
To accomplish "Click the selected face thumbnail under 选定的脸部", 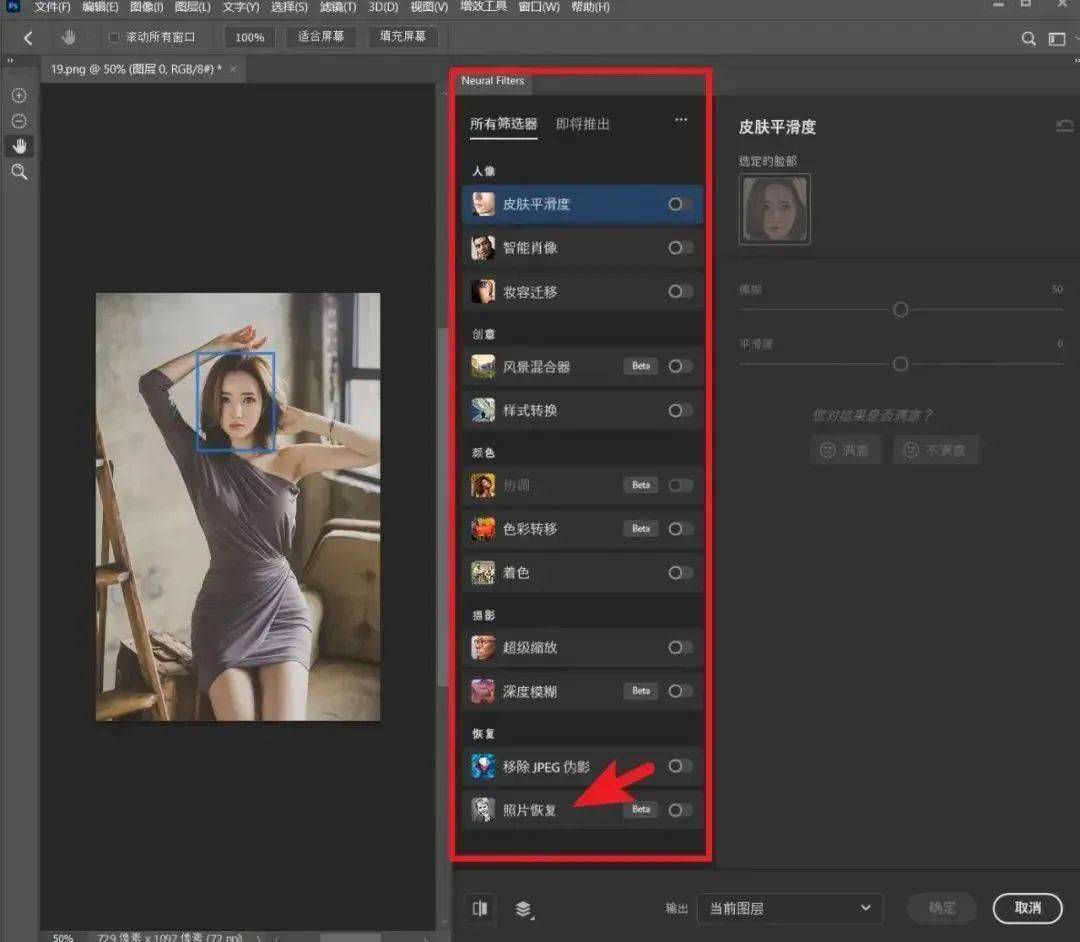I will pyautogui.click(x=774, y=209).
